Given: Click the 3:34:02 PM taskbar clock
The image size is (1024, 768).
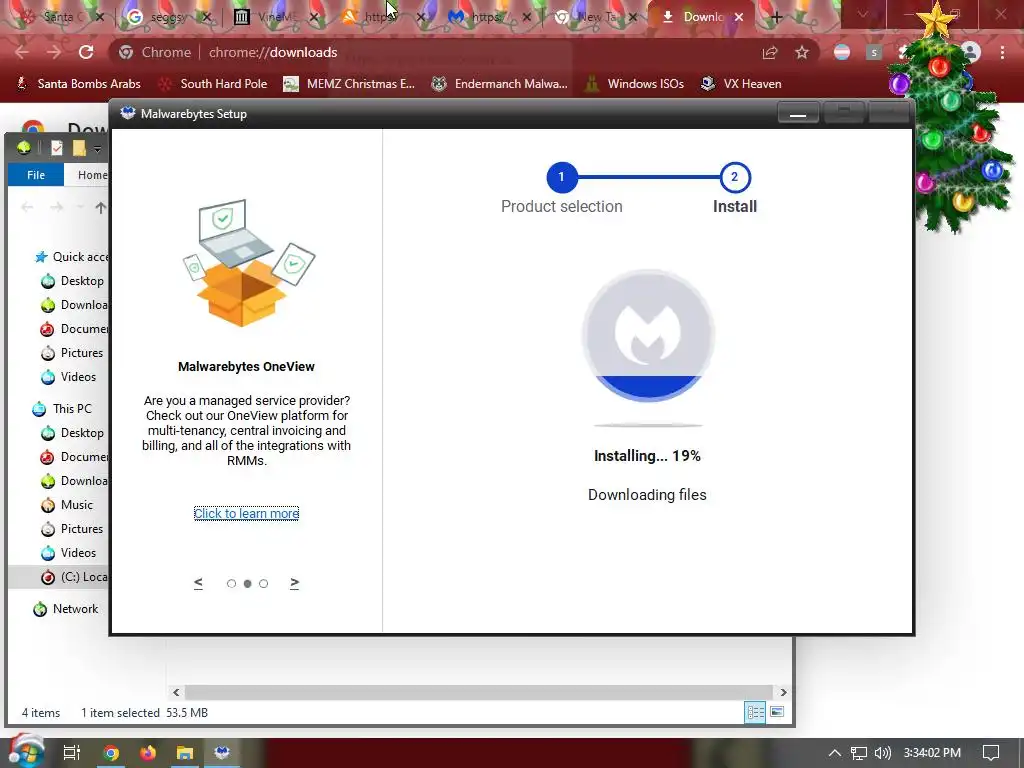Looking at the screenshot, I should click(932, 753).
